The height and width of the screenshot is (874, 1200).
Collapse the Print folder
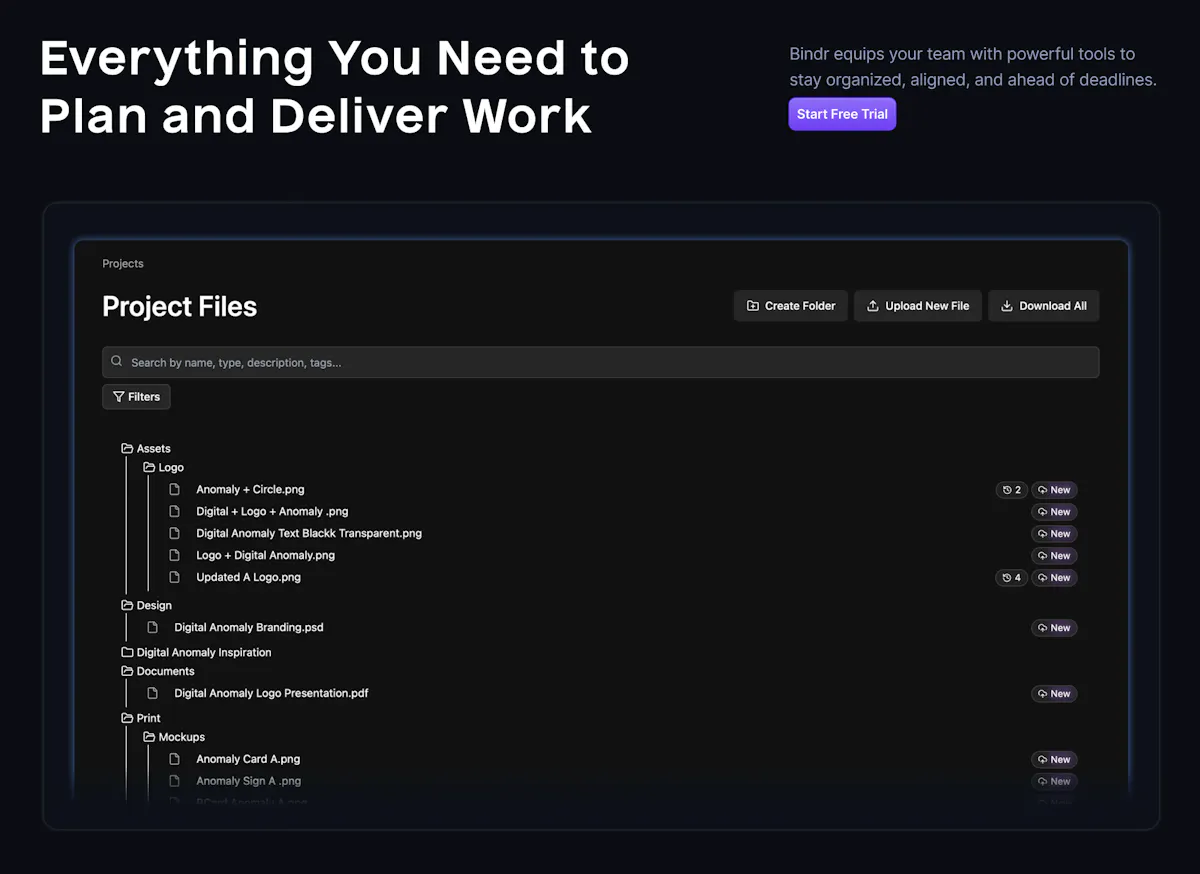pyautogui.click(x=141, y=719)
